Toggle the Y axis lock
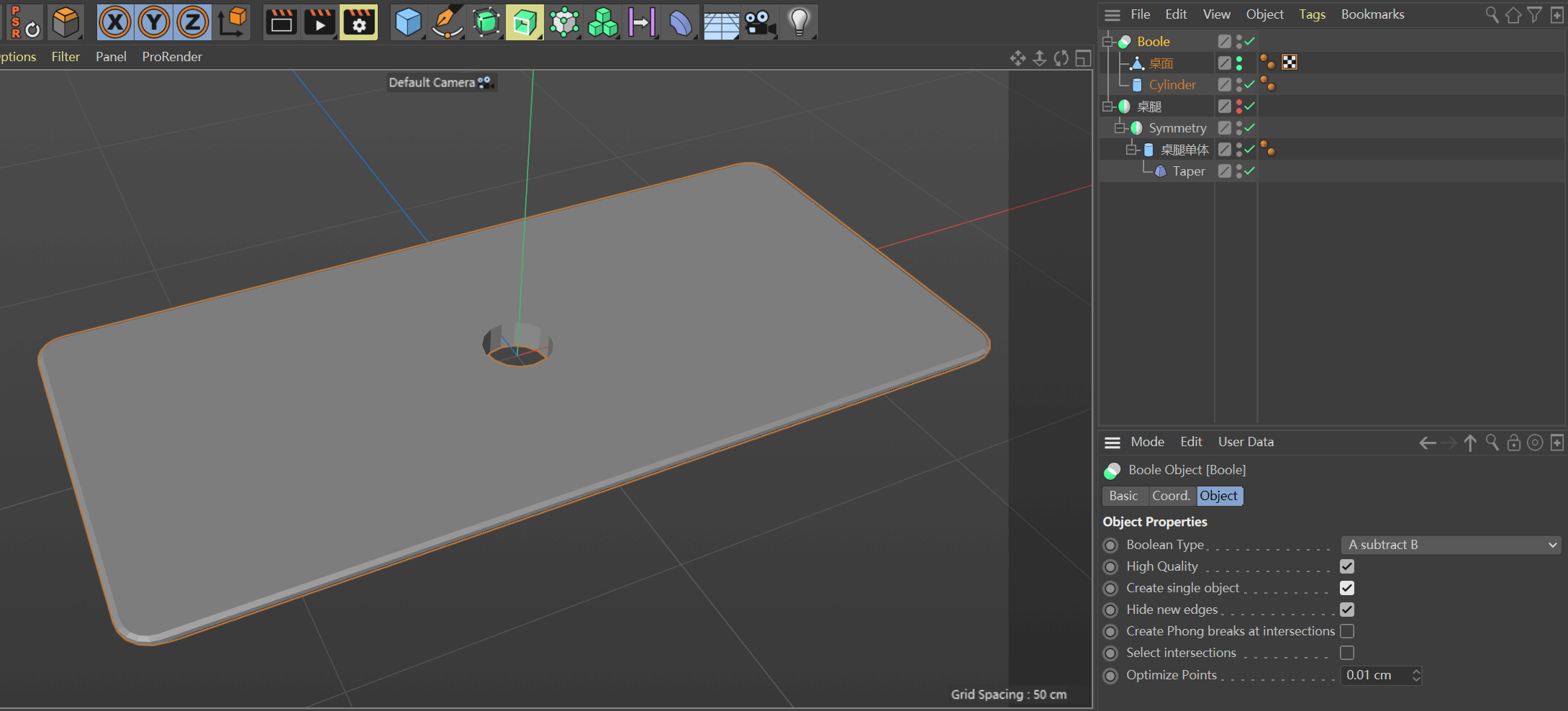 tap(154, 22)
